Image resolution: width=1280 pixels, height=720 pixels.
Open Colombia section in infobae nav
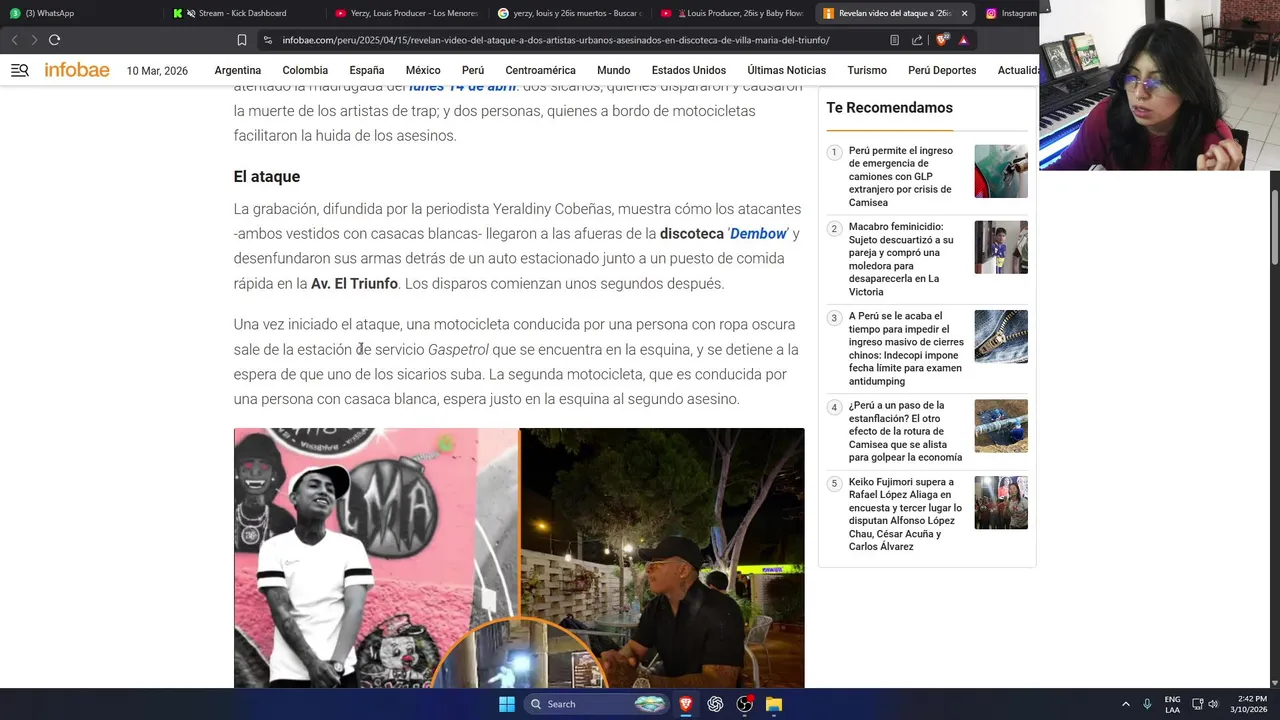click(x=305, y=70)
